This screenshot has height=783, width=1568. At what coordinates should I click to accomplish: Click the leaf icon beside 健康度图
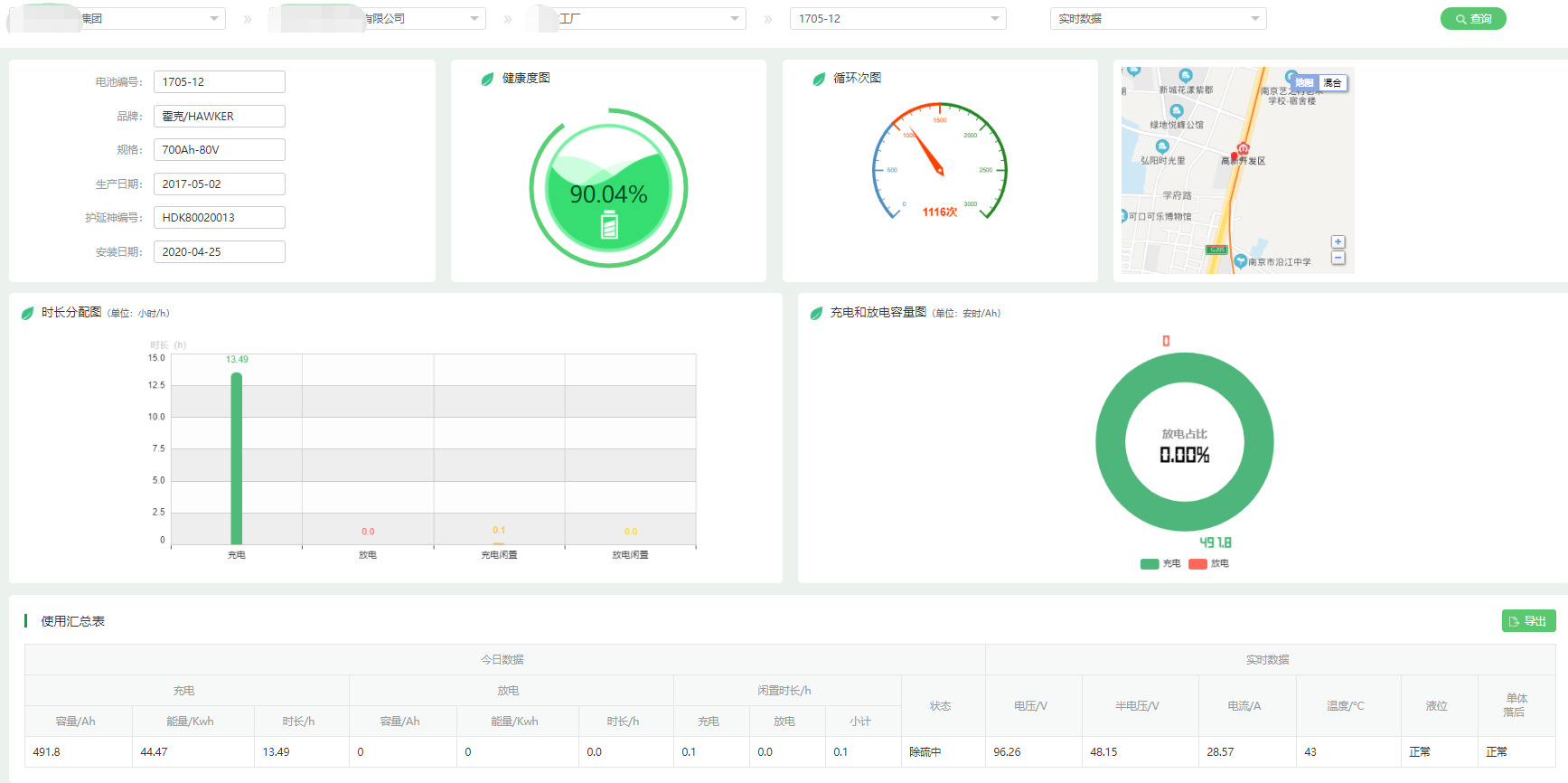487,80
